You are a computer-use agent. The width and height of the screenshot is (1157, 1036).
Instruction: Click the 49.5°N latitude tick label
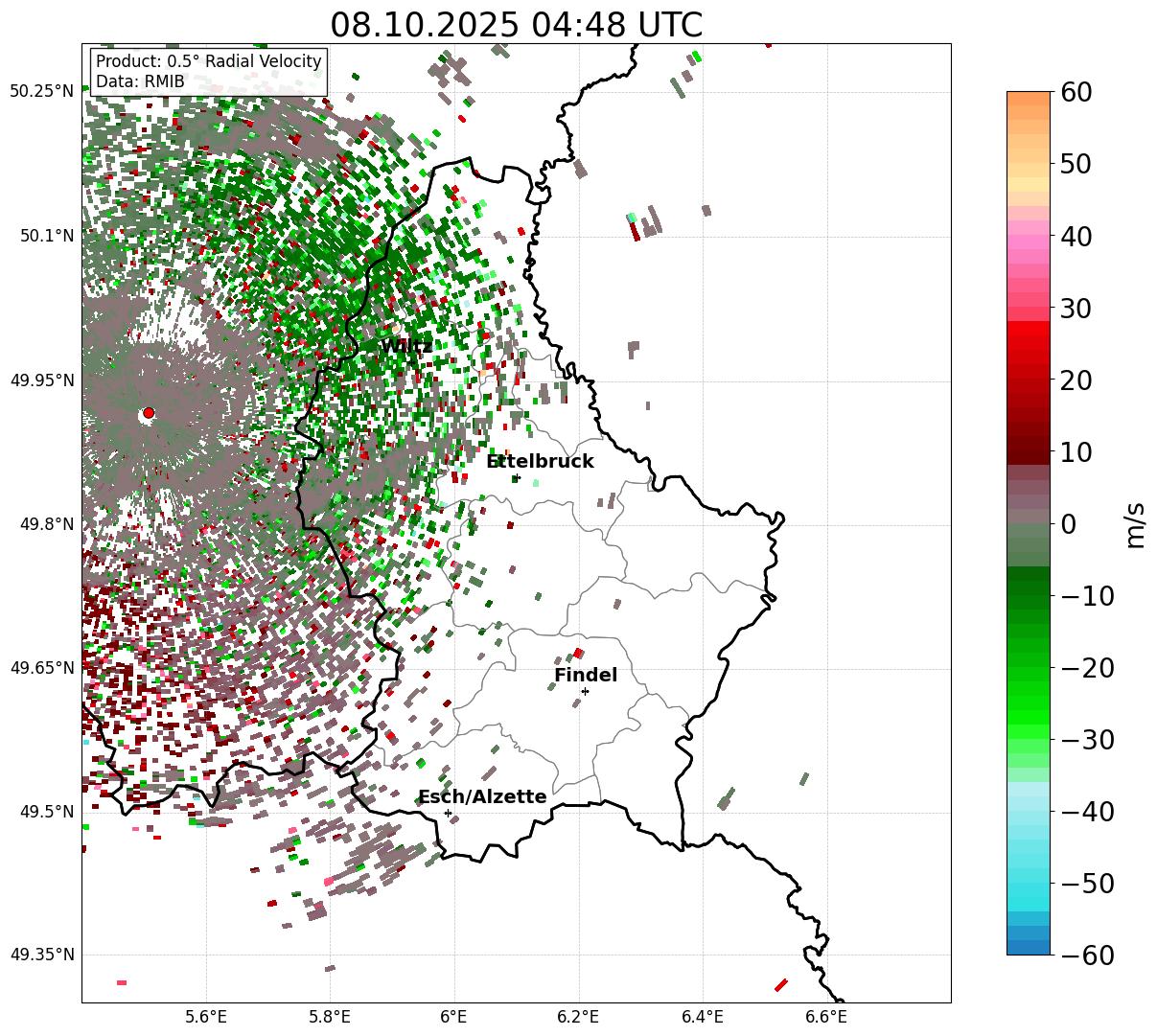(x=46, y=812)
